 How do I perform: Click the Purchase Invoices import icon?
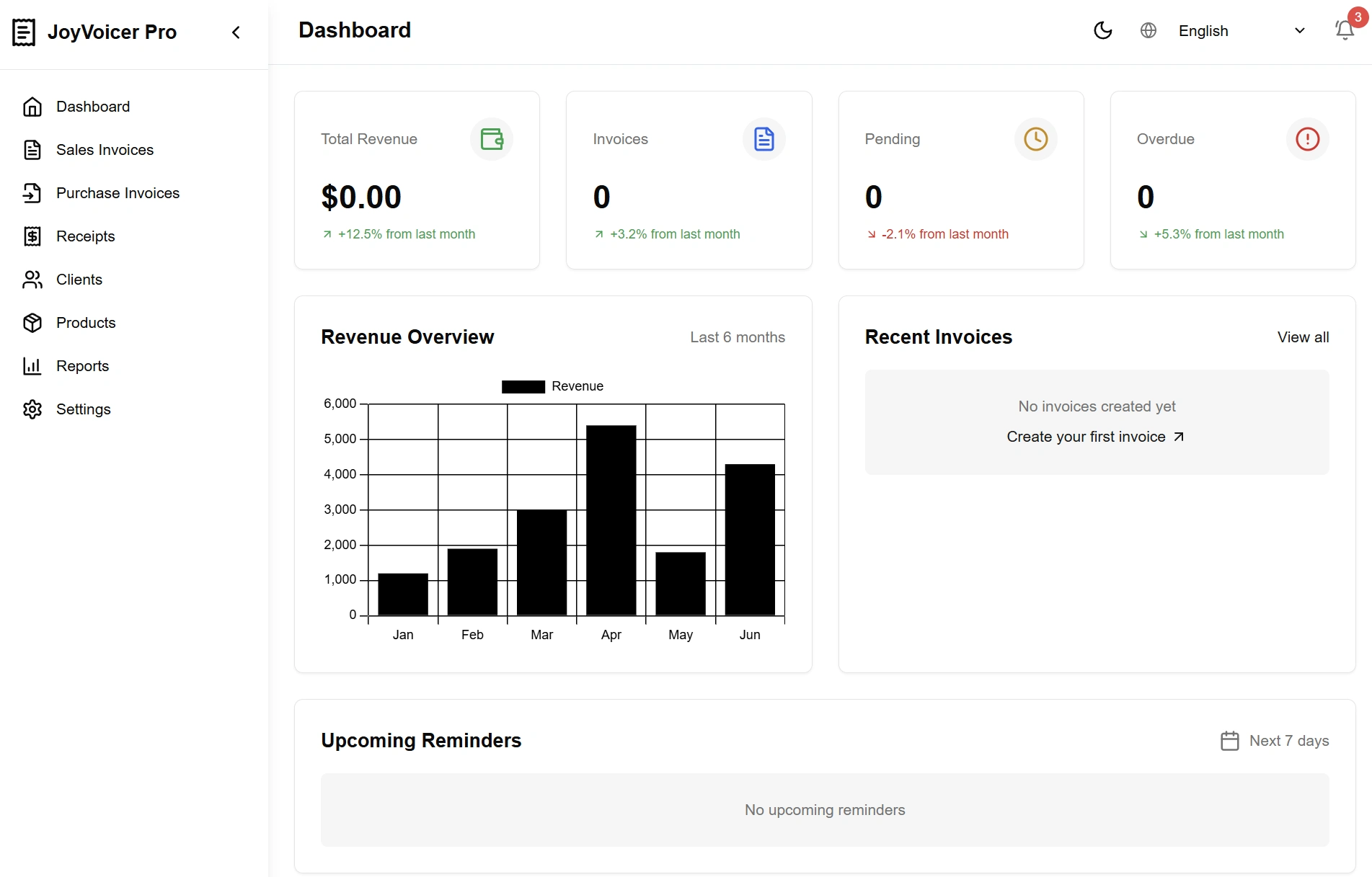[x=32, y=193]
